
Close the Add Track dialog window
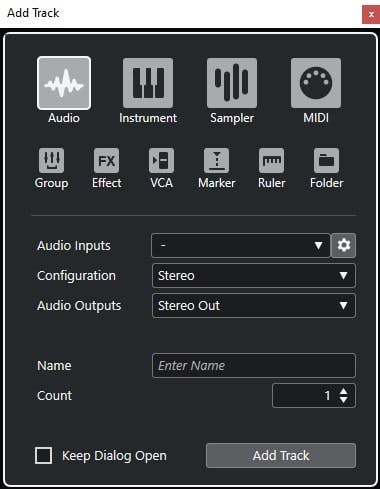pyautogui.click(x=371, y=14)
